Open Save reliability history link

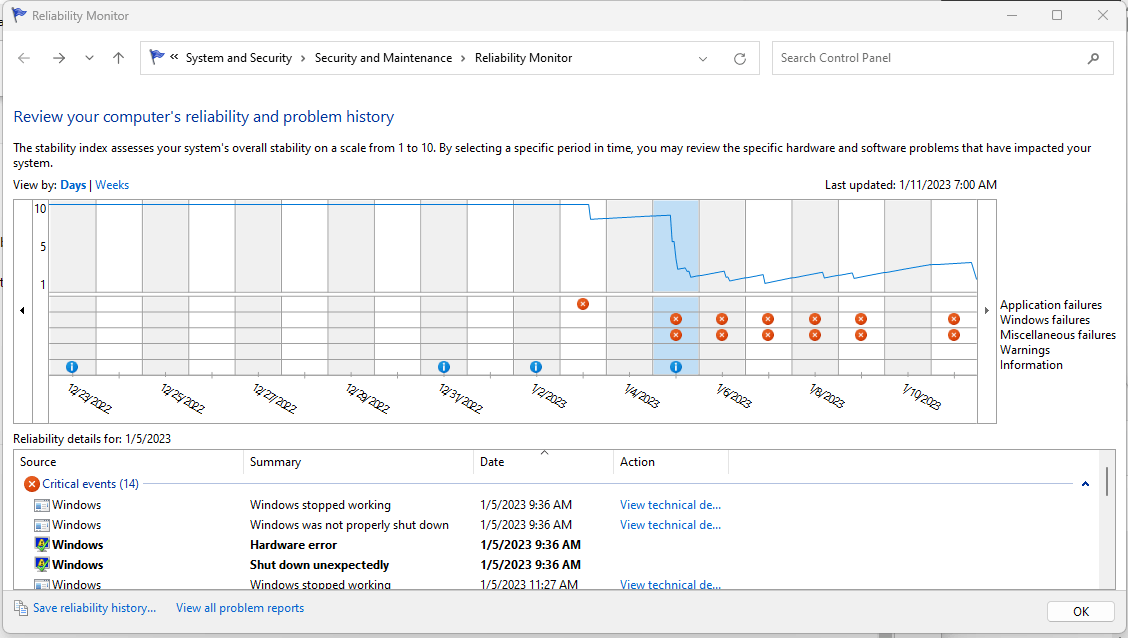(x=94, y=608)
